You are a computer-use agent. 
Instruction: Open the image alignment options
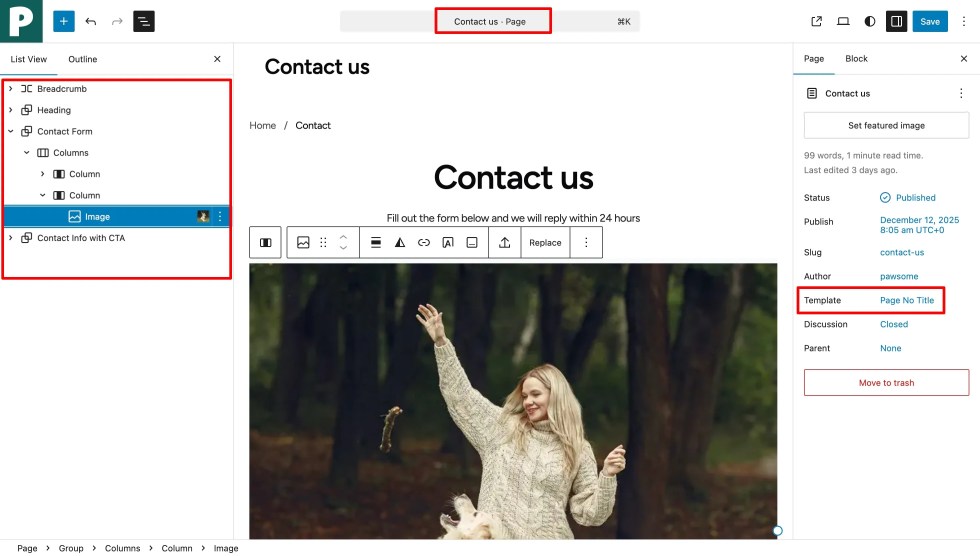pos(376,242)
